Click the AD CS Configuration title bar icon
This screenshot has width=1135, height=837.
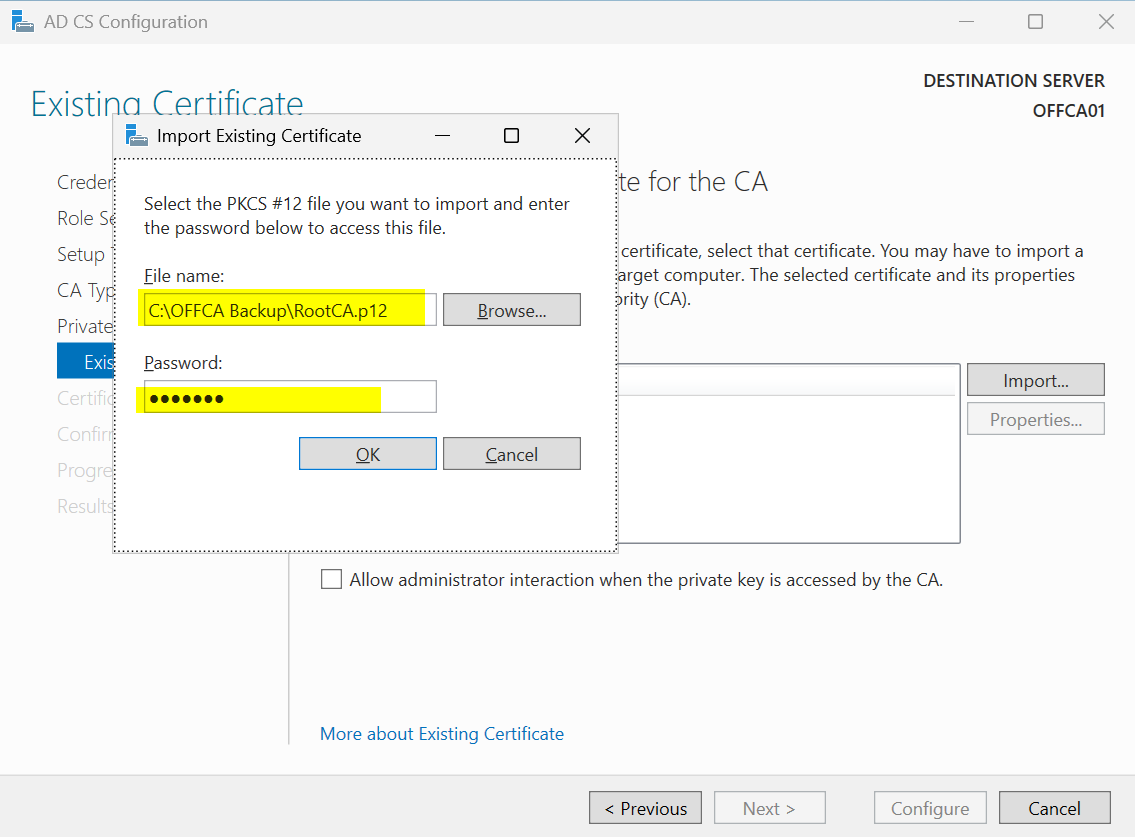[x=22, y=21]
